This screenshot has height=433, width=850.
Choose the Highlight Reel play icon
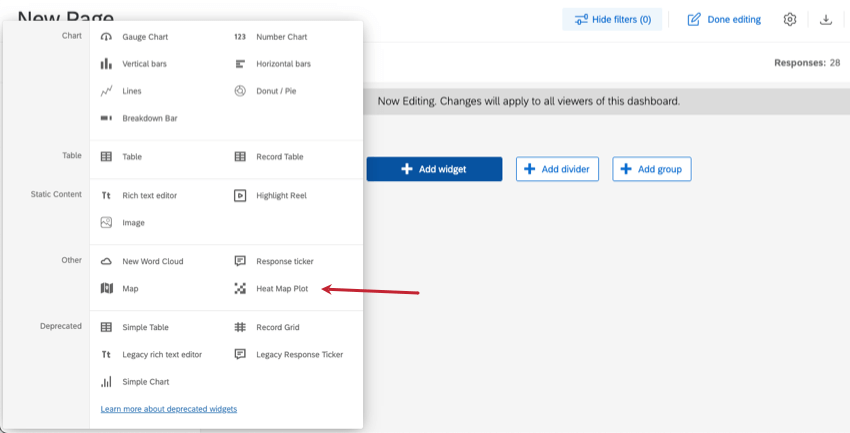tap(240, 196)
